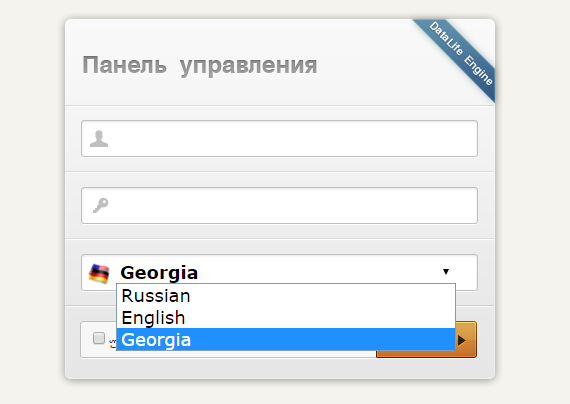The height and width of the screenshot is (404, 570).
Task: Focus the username input field
Action: (x=279, y=139)
